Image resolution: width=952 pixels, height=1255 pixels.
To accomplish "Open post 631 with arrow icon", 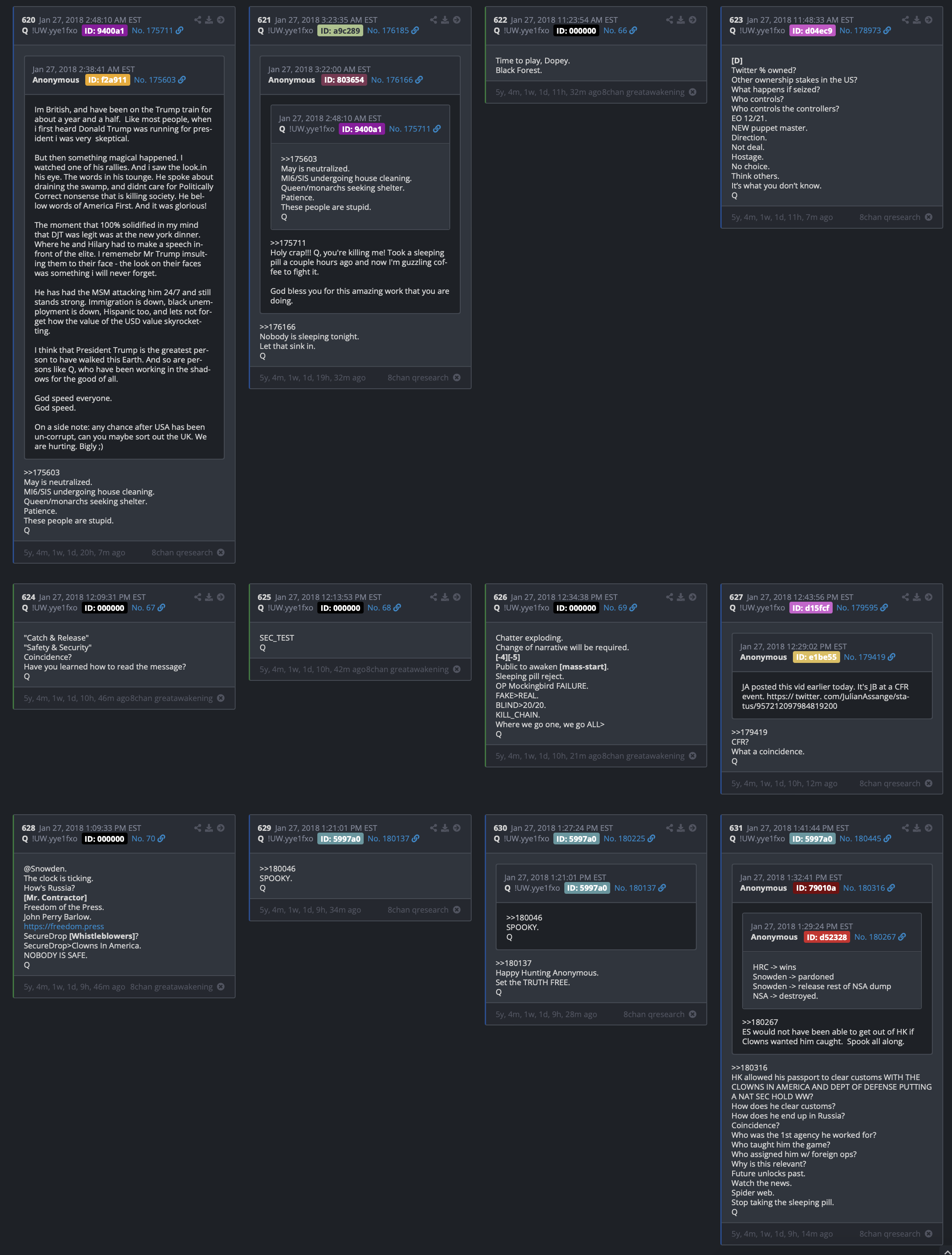I will point(929,828).
